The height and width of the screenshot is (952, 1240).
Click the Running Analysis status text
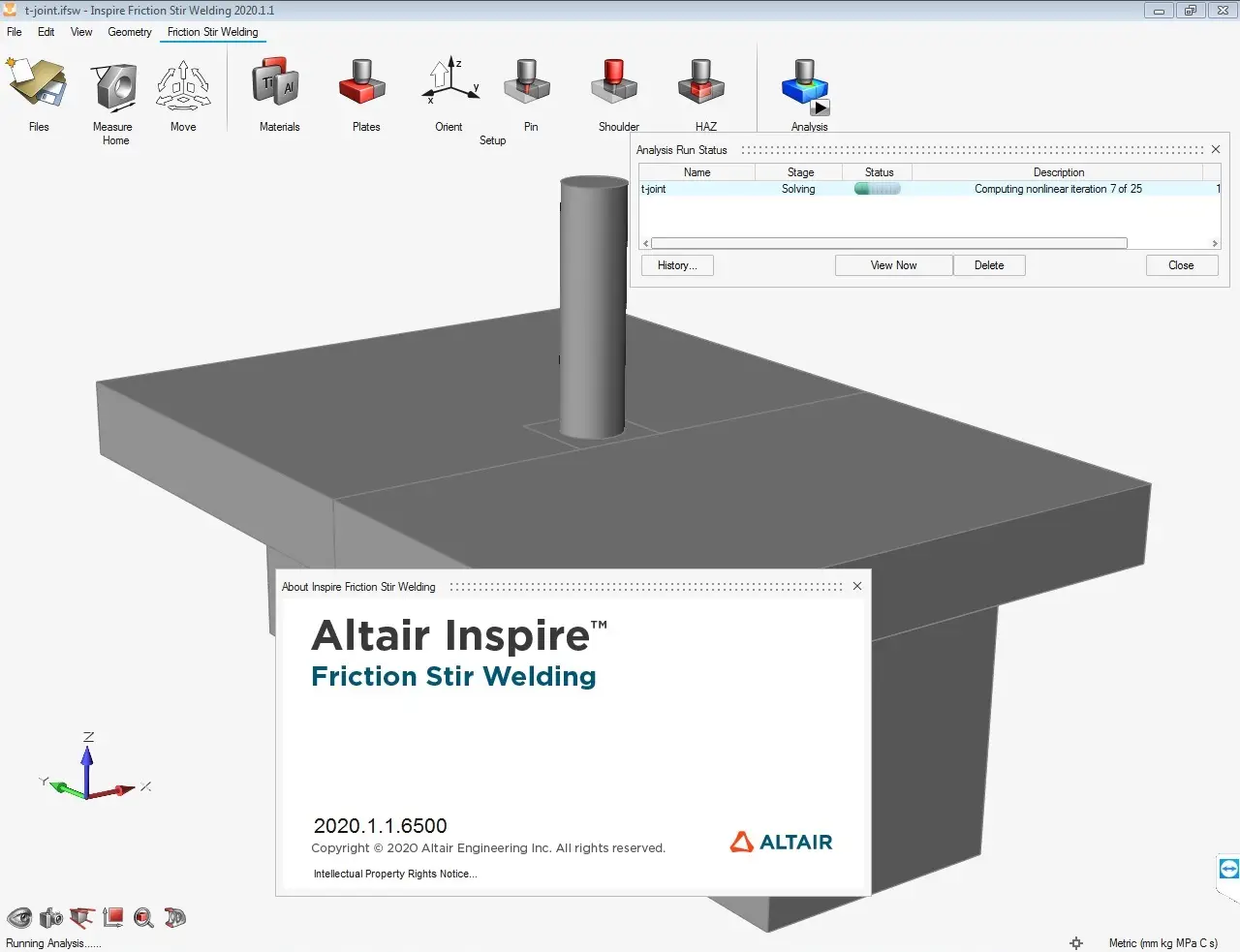pyautogui.click(x=53, y=942)
